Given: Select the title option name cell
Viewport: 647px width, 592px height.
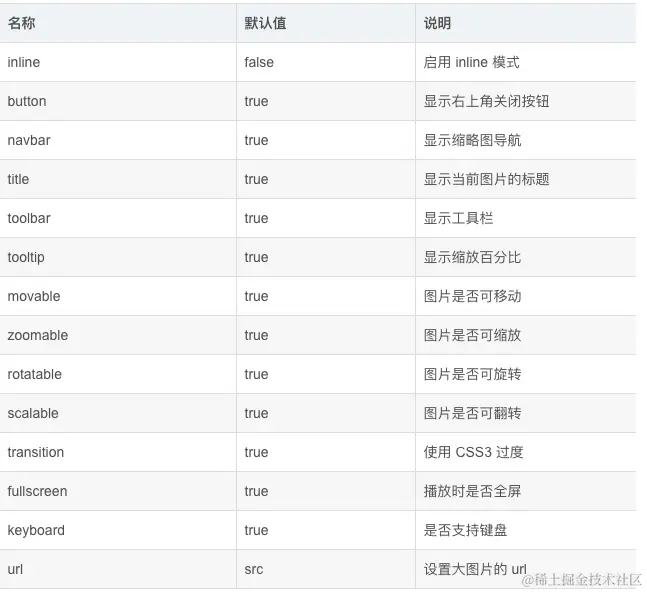Looking at the screenshot, I should tap(18, 179).
